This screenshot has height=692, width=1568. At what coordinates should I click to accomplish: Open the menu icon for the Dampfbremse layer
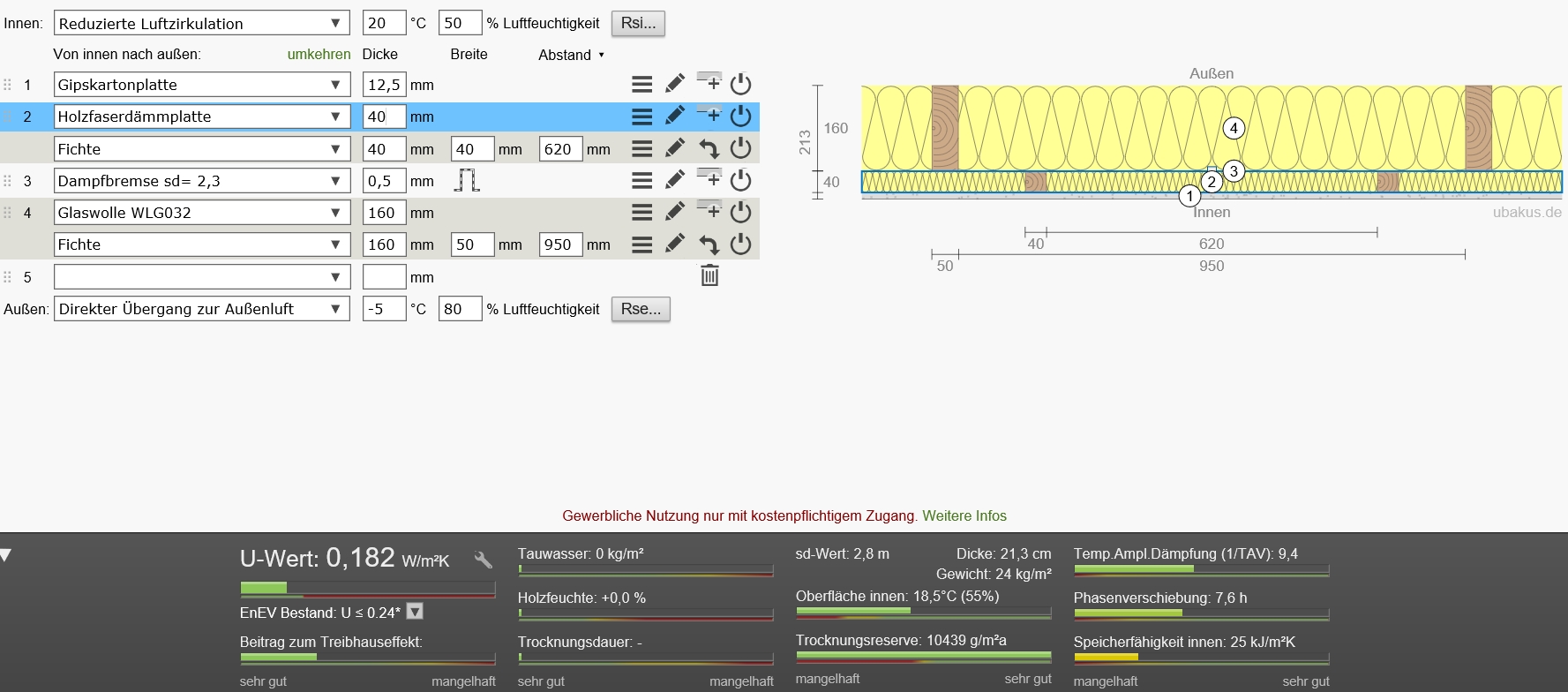[x=641, y=181]
